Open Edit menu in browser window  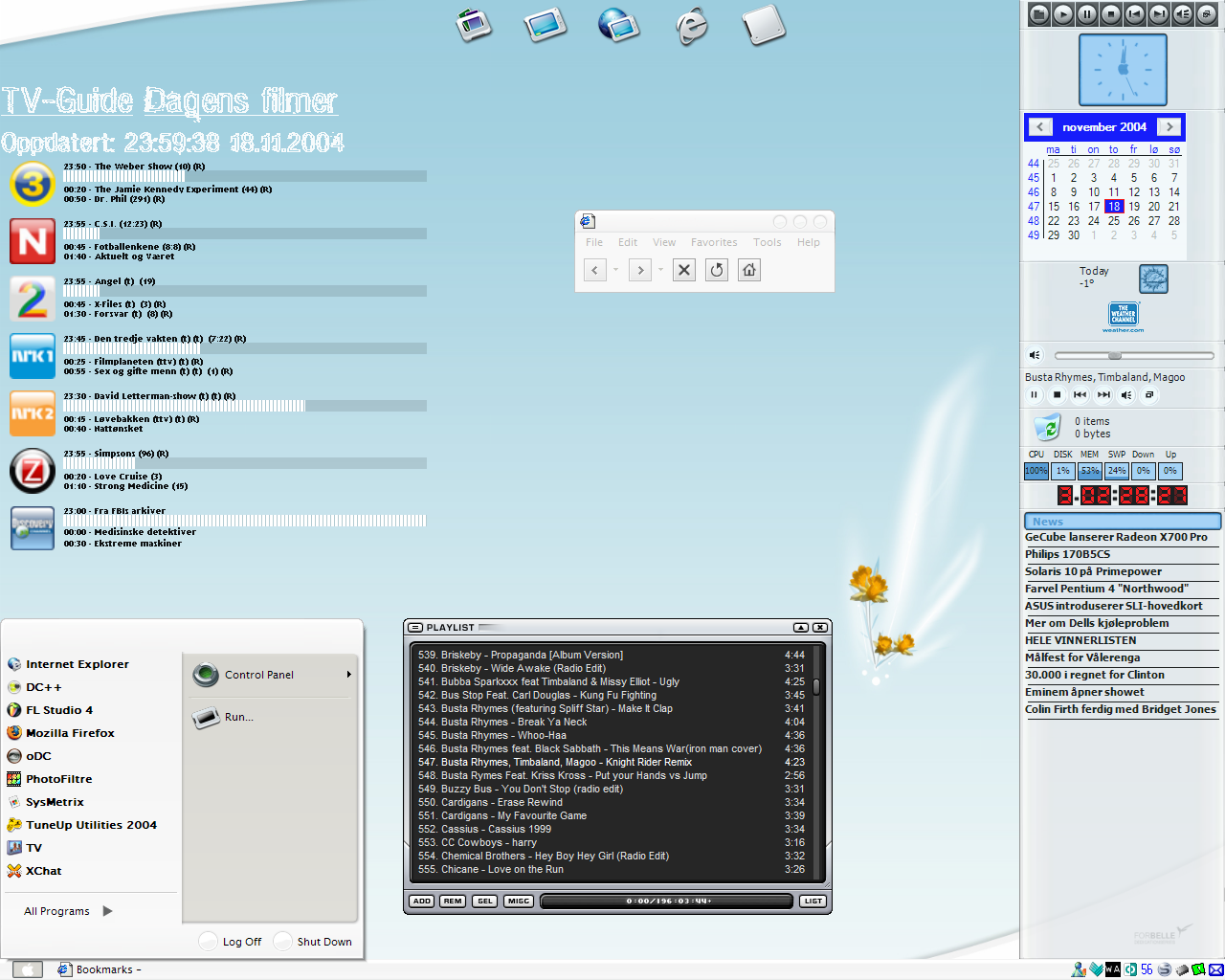point(628,242)
